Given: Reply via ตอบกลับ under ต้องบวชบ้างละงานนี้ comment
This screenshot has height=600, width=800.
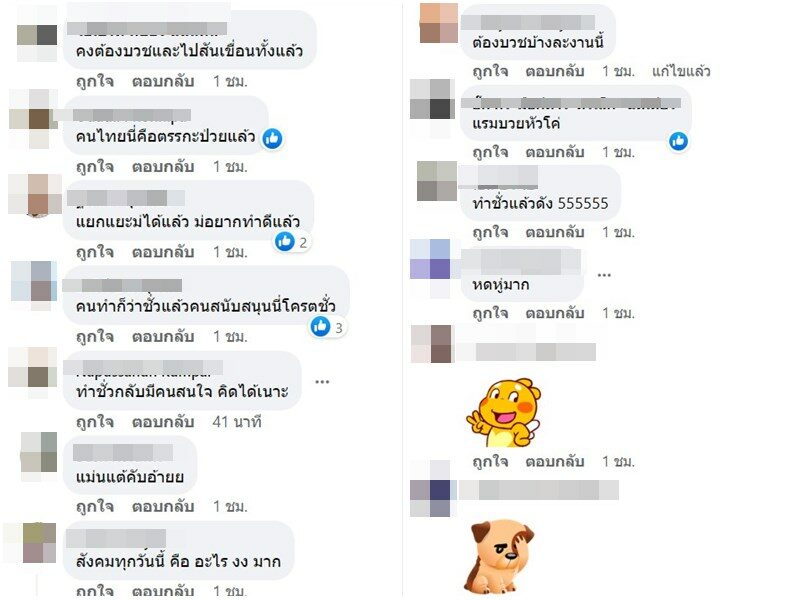Looking at the screenshot, I should click(555, 71).
